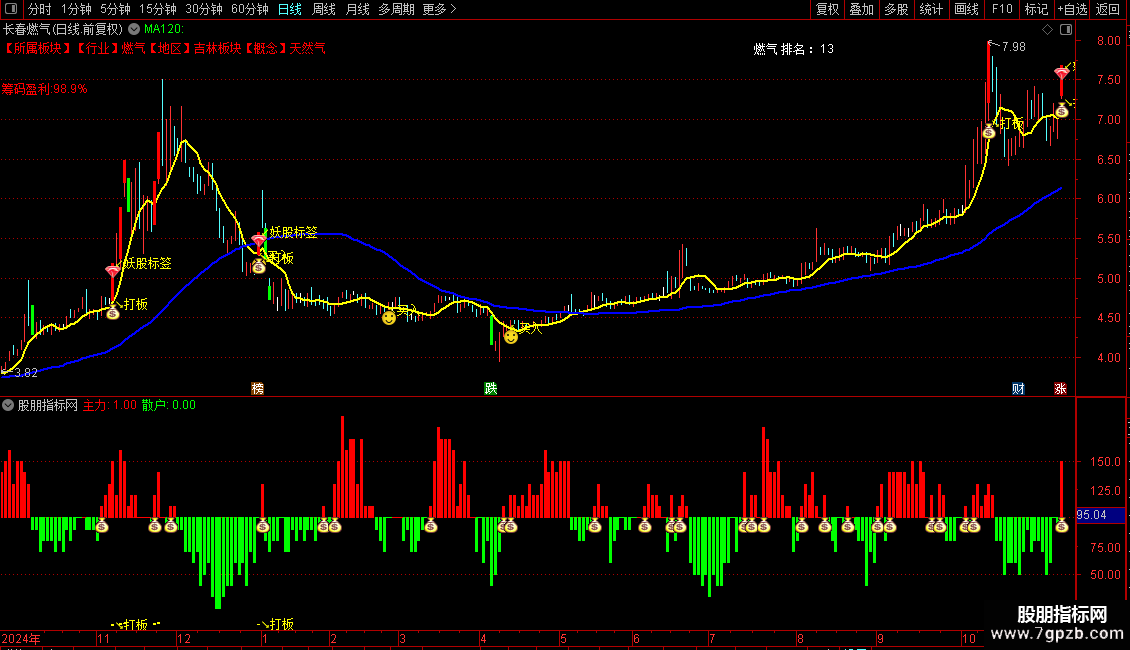Click the 榜 event marker

[x=257, y=388]
